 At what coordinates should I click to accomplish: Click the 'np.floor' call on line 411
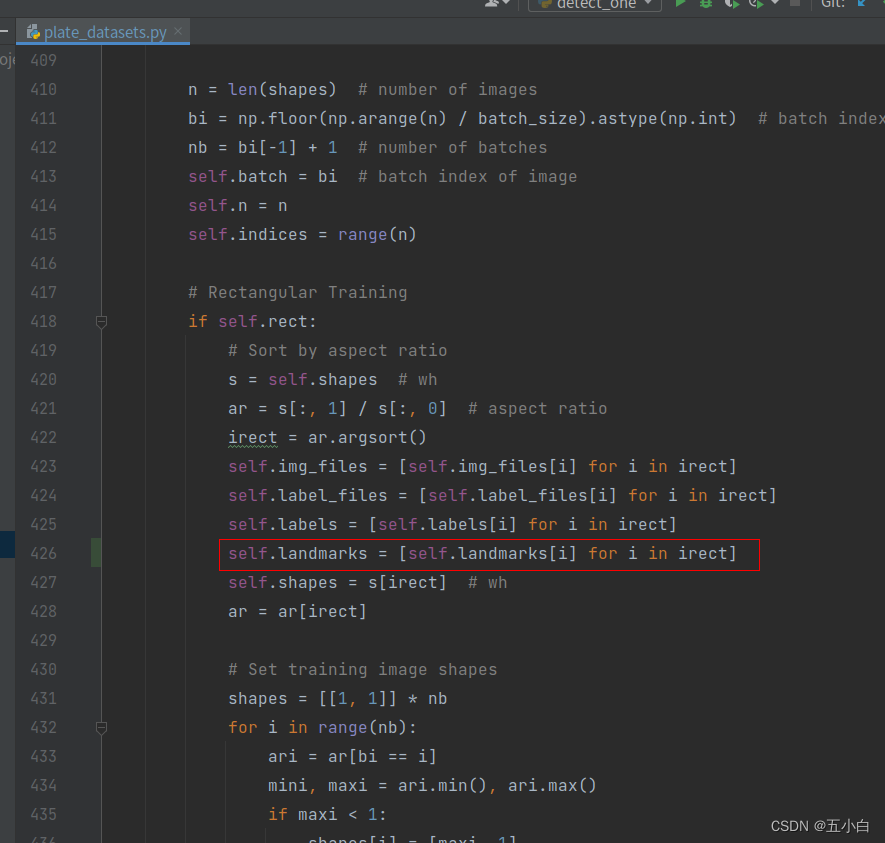pos(278,118)
